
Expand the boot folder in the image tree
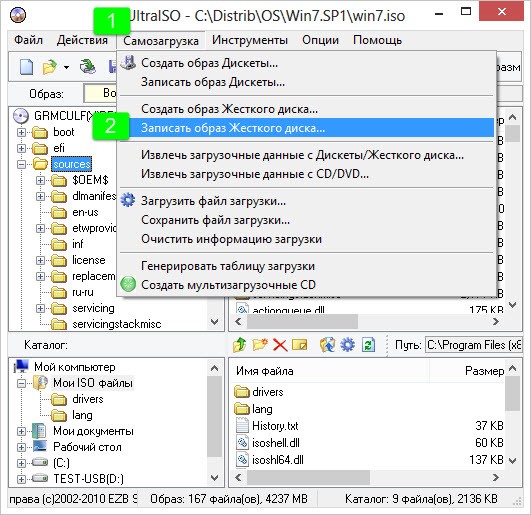coord(21,132)
